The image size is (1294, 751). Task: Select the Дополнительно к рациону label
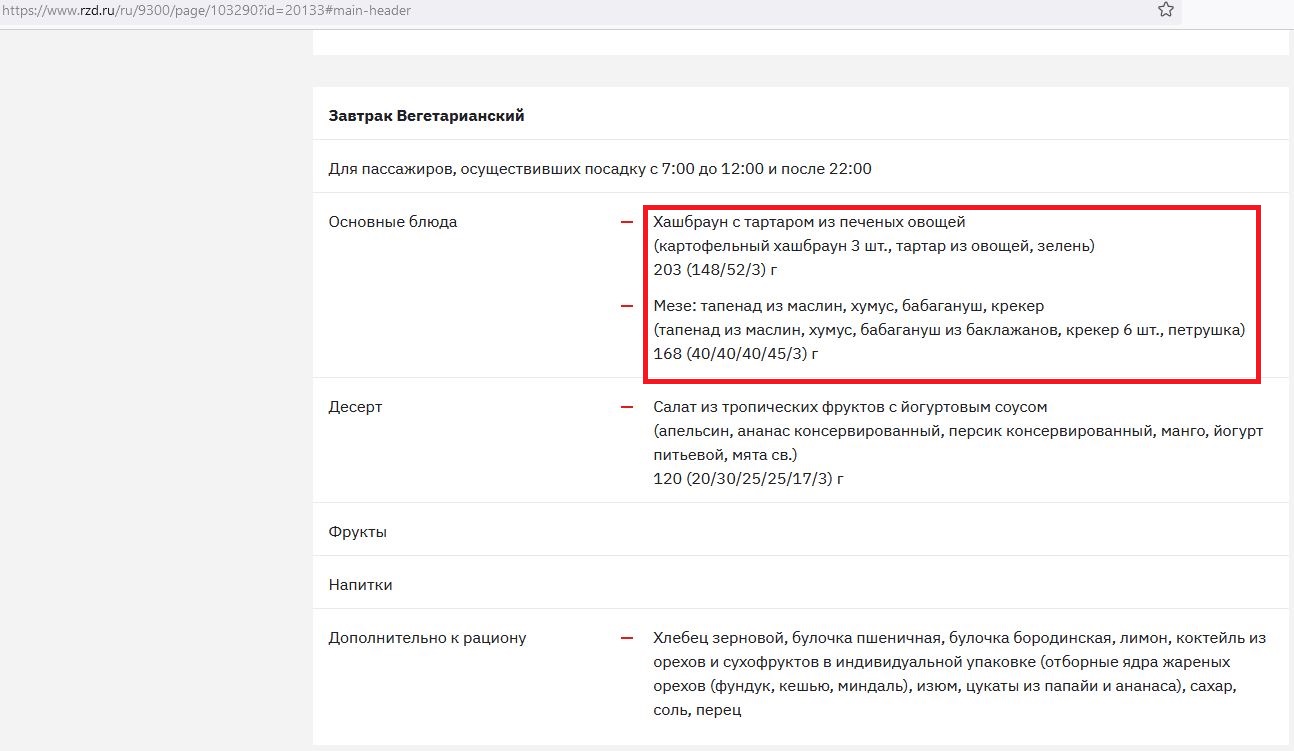tap(427, 638)
